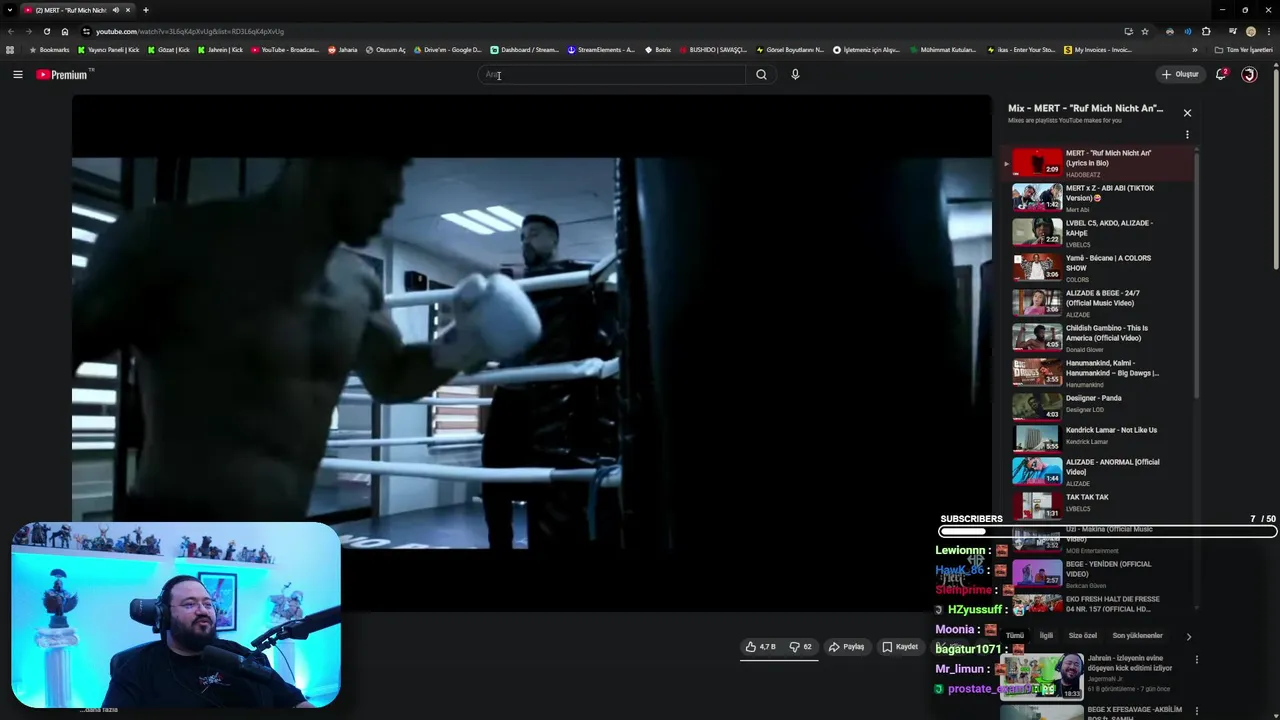Select ALIZADE - ANORMAL Official Video
The height and width of the screenshot is (720, 1280).
[x=1098, y=471]
